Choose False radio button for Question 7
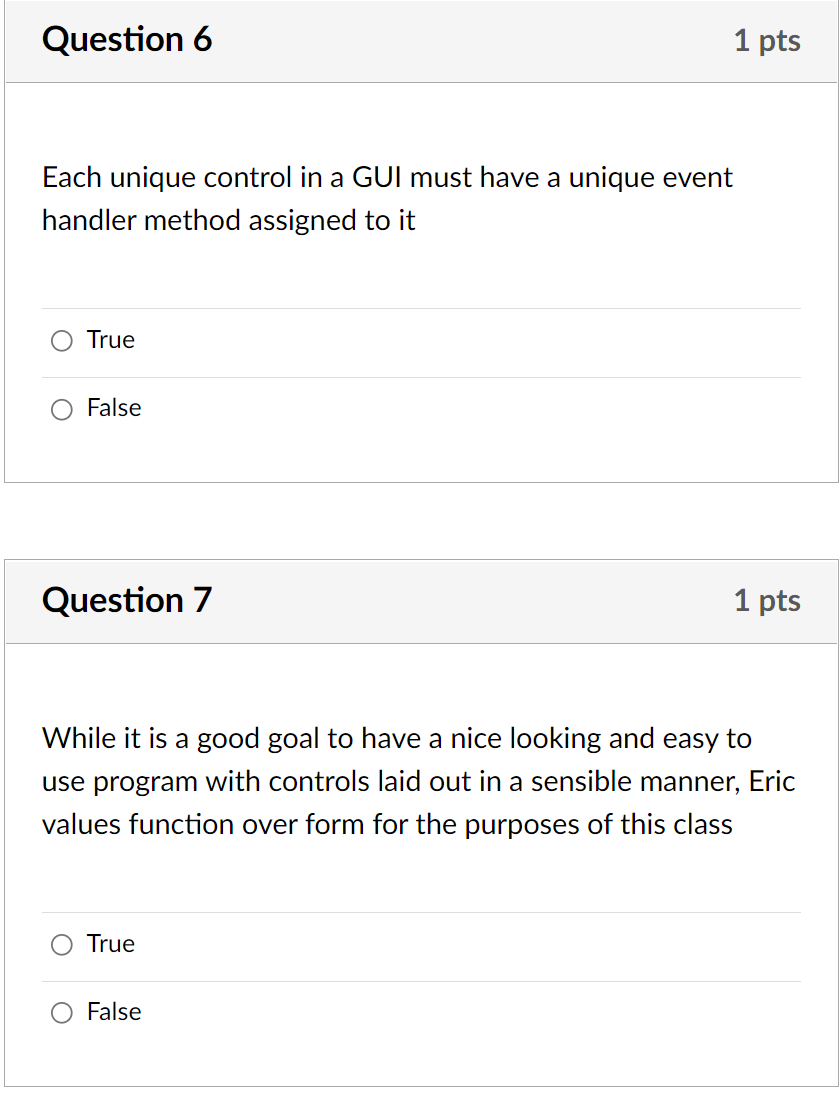840x1118 pixels. click(x=62, y=1012)
